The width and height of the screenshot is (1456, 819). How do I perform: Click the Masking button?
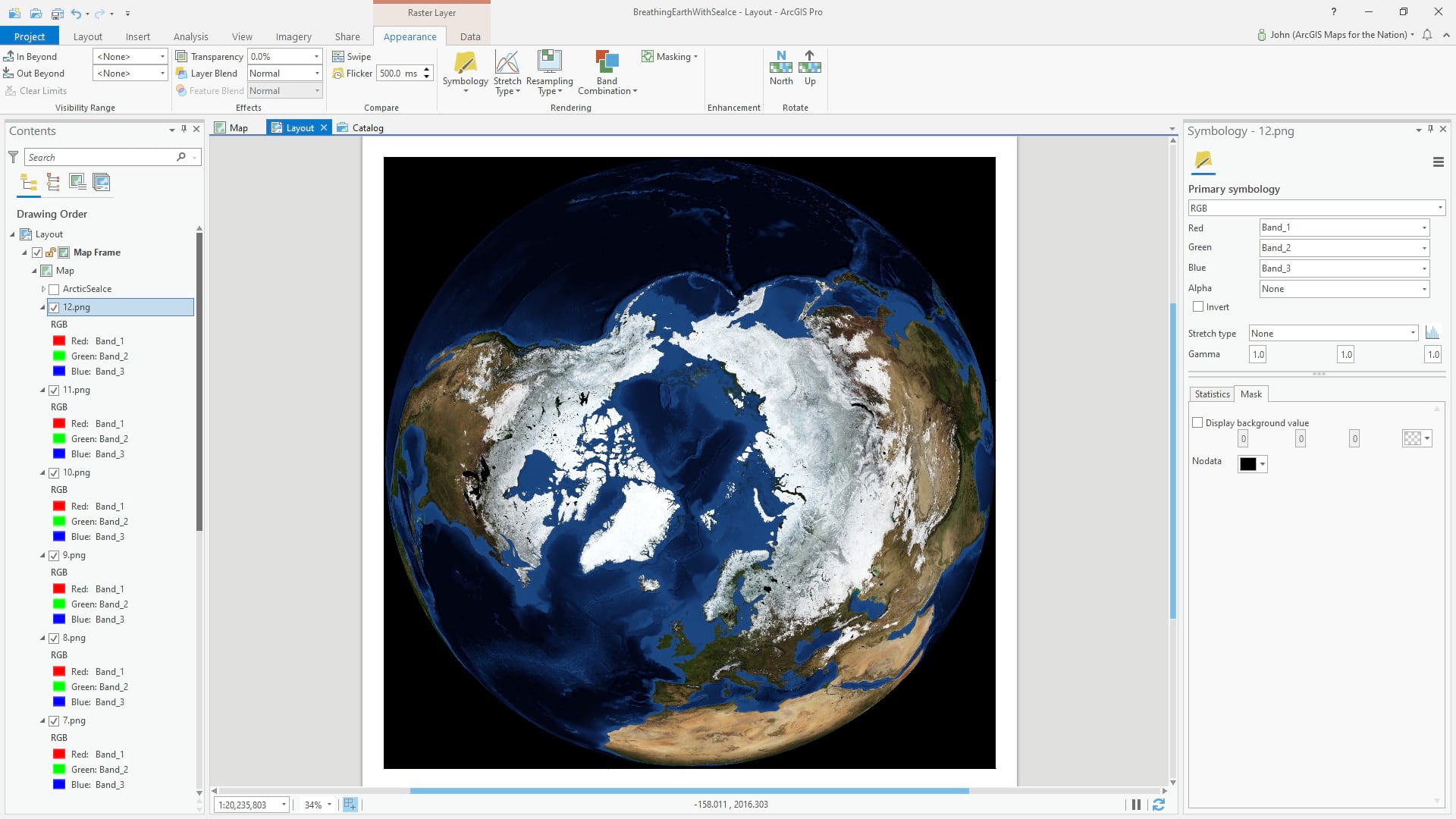pos(669,57)
